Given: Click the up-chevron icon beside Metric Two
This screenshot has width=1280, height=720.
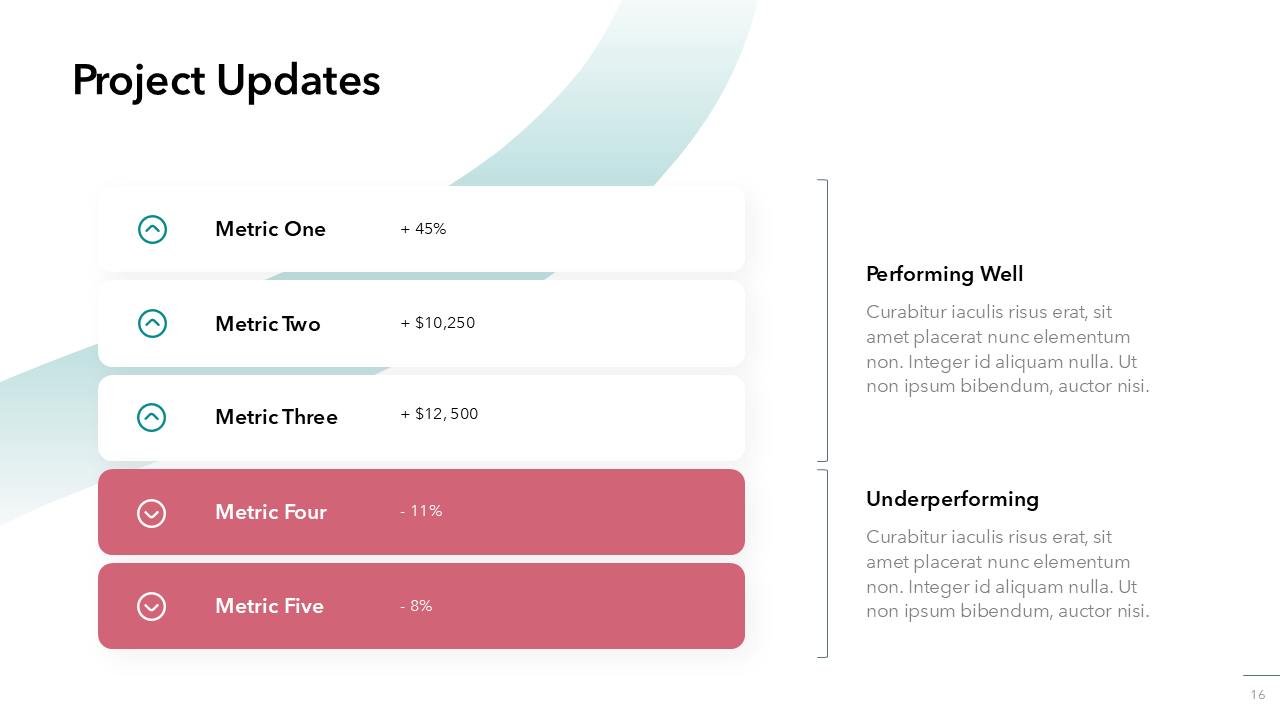Looking at the screenshot, I should click(152, 323).
